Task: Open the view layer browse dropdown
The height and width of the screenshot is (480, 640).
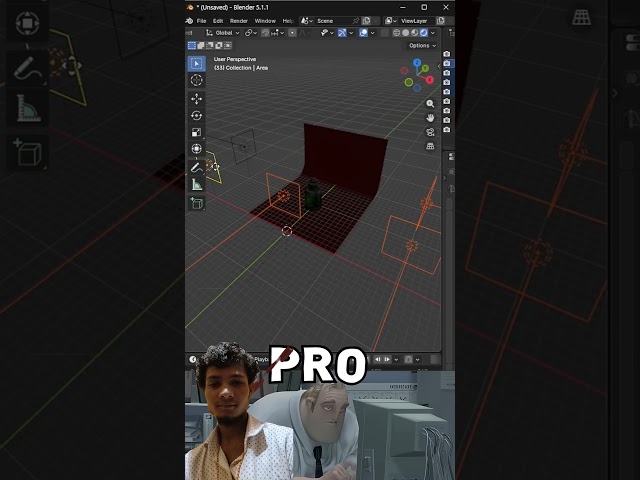Action: (x=391, y=20)
